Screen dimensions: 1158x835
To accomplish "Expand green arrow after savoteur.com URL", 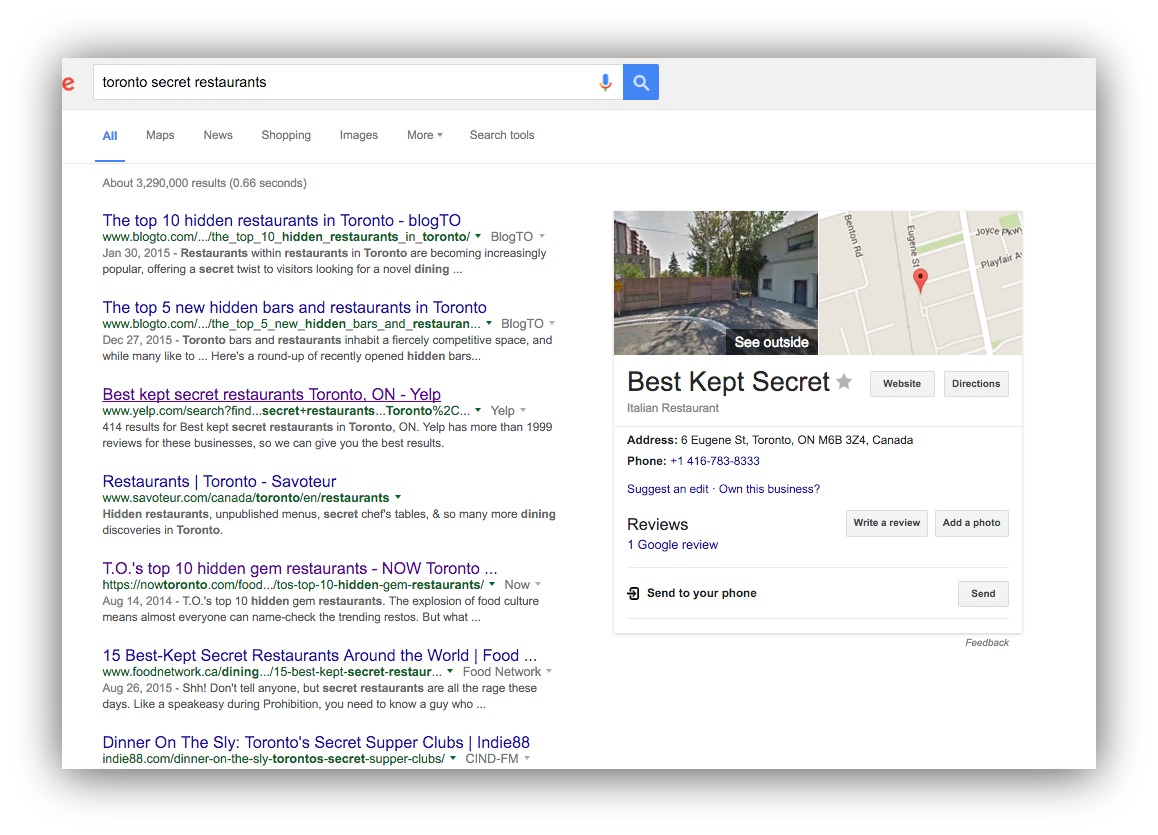I will (x=398, y=497).
